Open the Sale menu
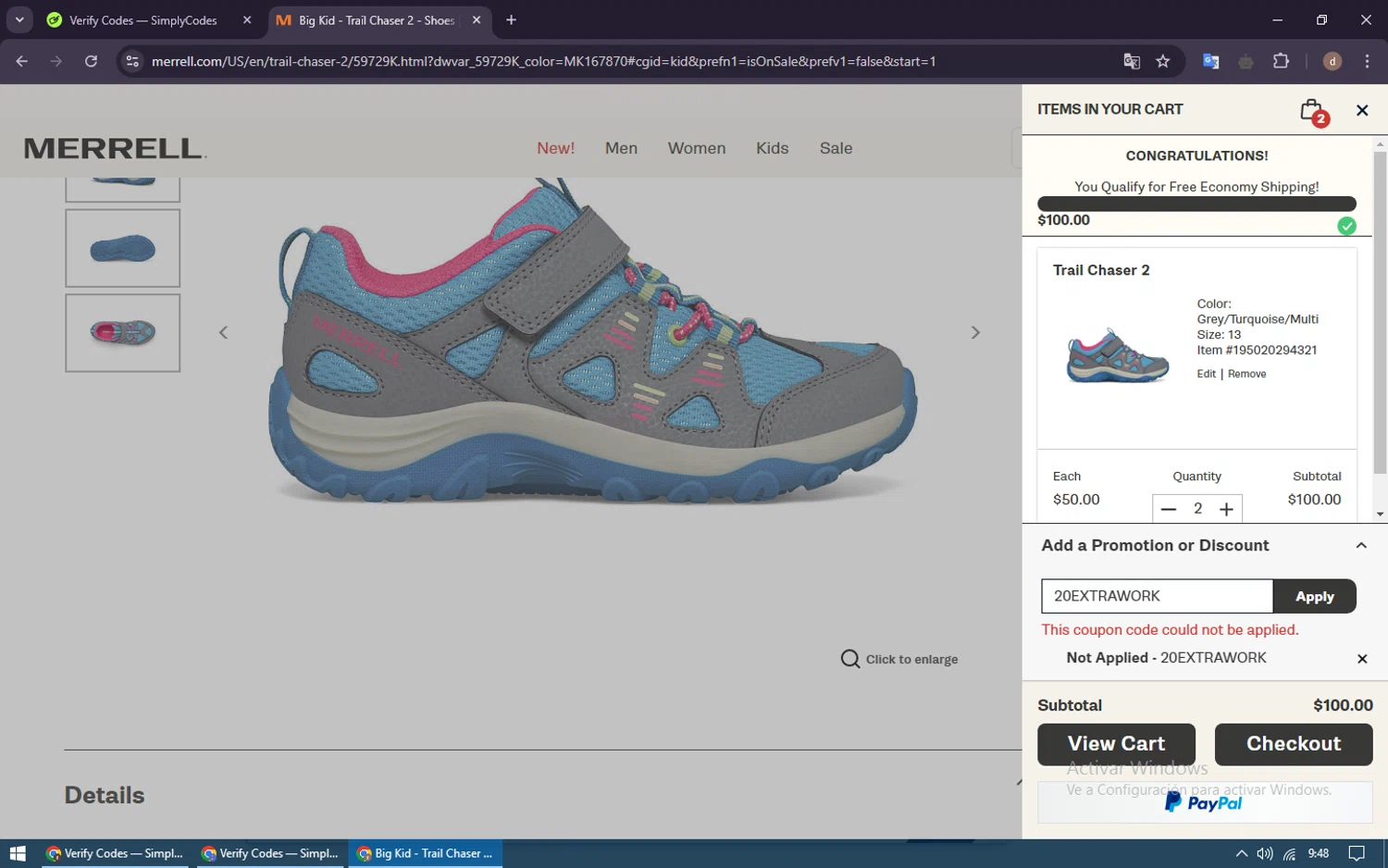The width and height of the screenshot is (1388, 868). pyautogui.click(x=836, y=148)
